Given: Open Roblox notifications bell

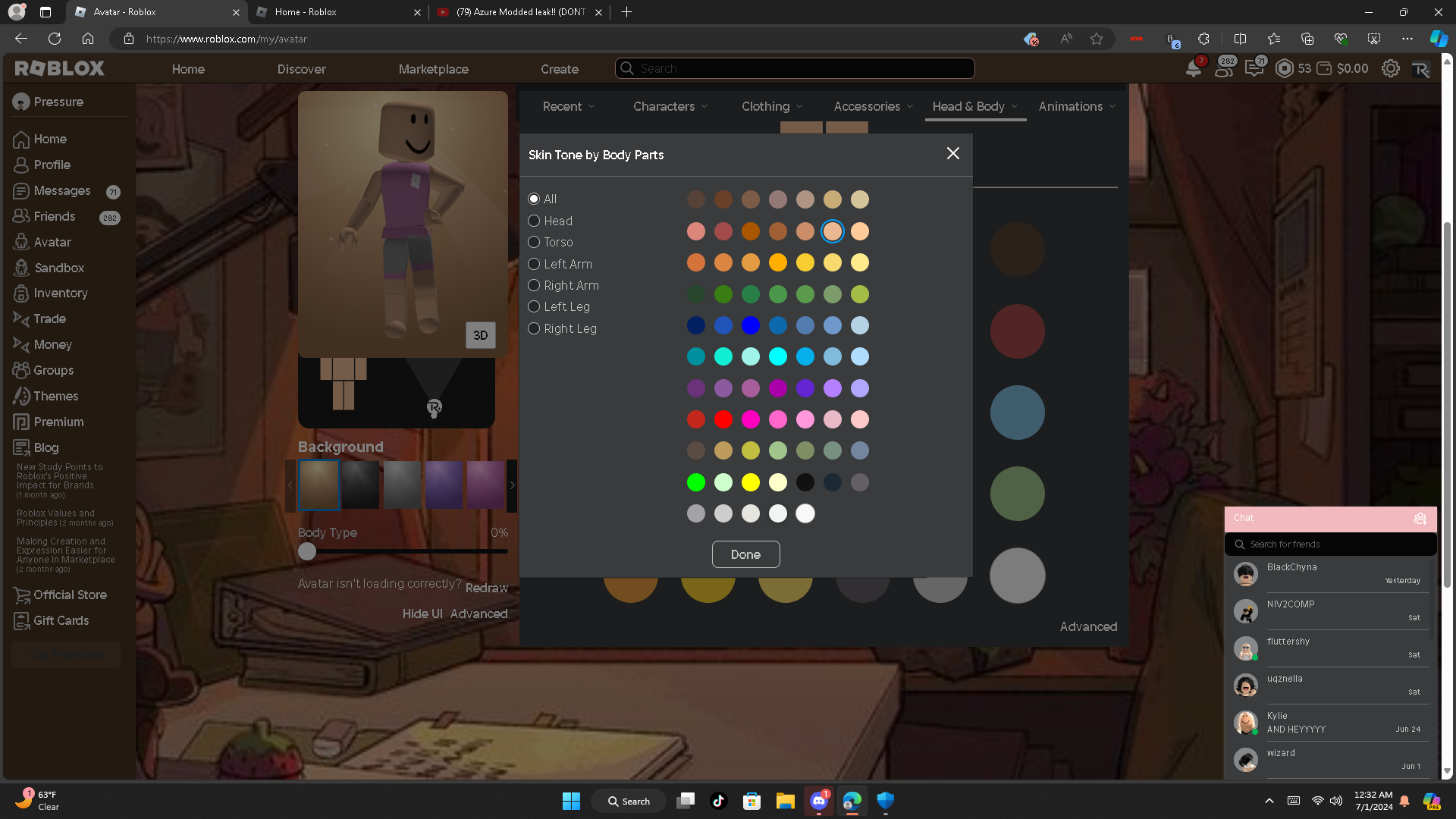Looking at the screenshot, I should tap(1194, 68).
